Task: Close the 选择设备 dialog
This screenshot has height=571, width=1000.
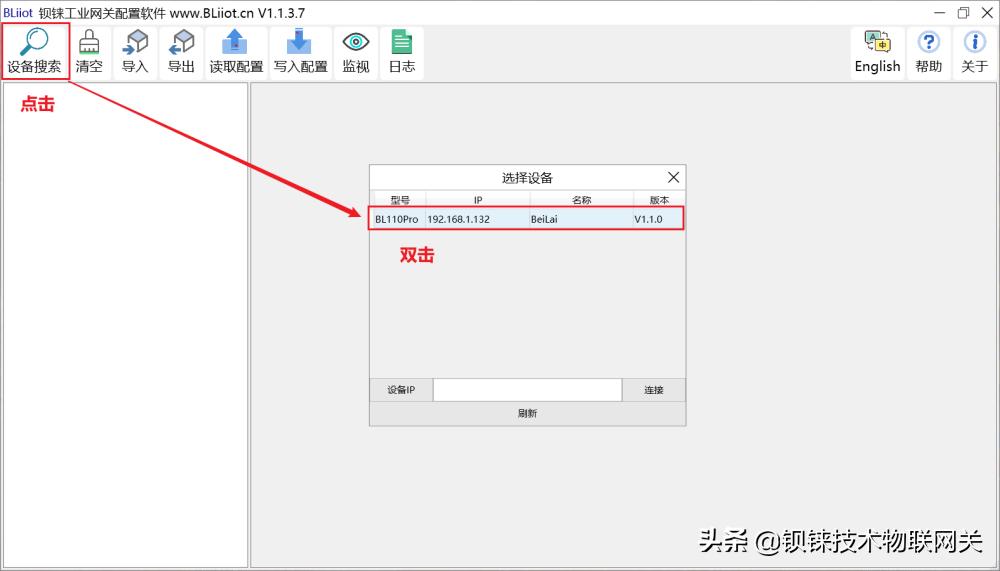Action: (x=673, y=177)
